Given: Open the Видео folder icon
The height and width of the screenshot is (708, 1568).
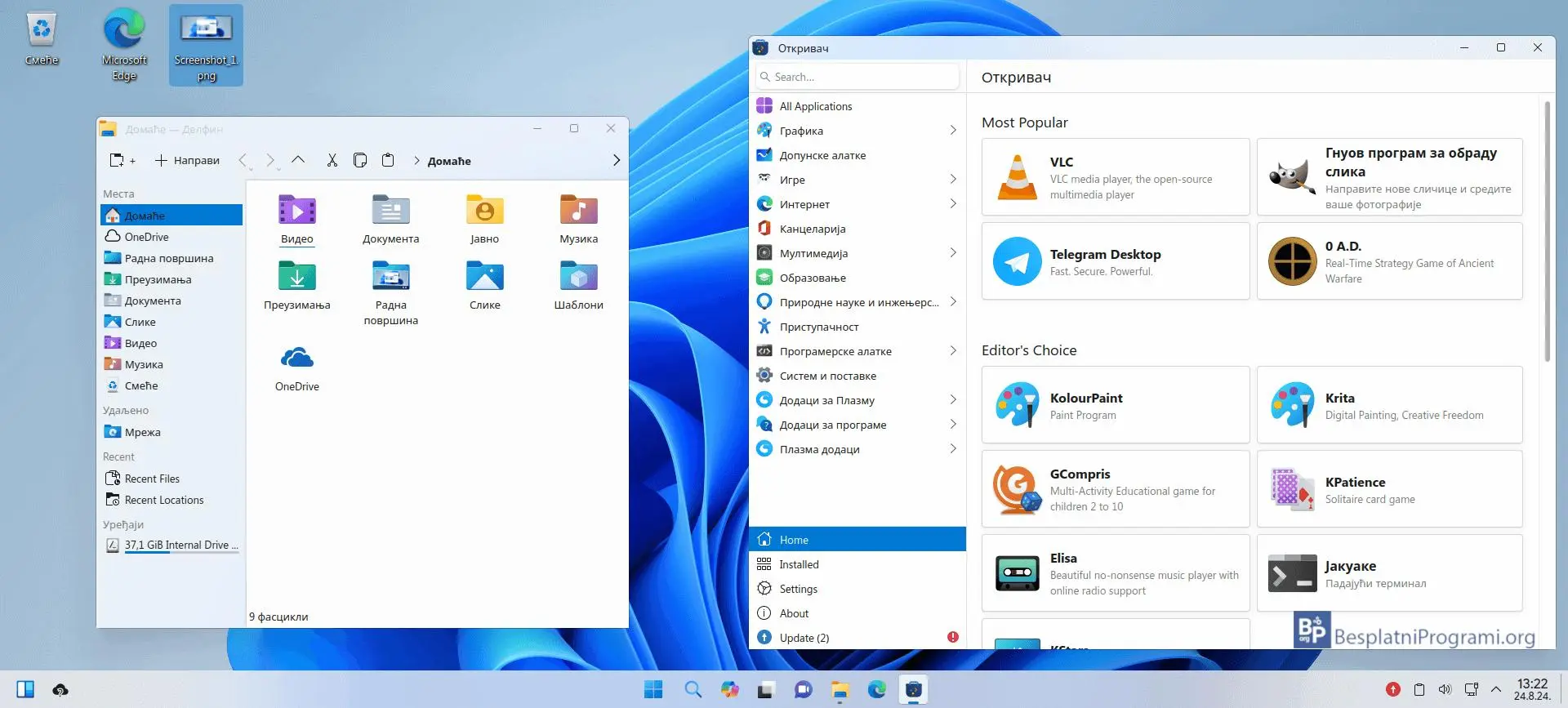Looking at the screenshot, I should click(x=297, y=211).
